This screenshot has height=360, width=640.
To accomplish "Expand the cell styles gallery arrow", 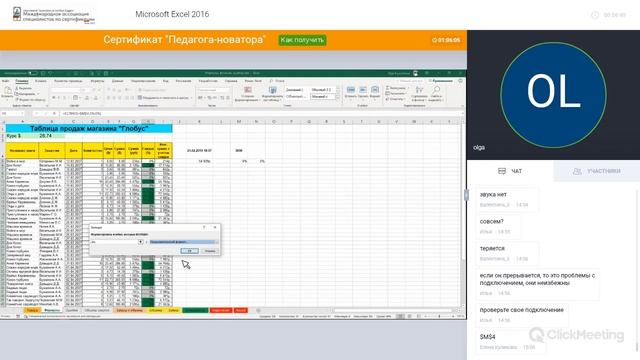I will (x=337, y=97).
